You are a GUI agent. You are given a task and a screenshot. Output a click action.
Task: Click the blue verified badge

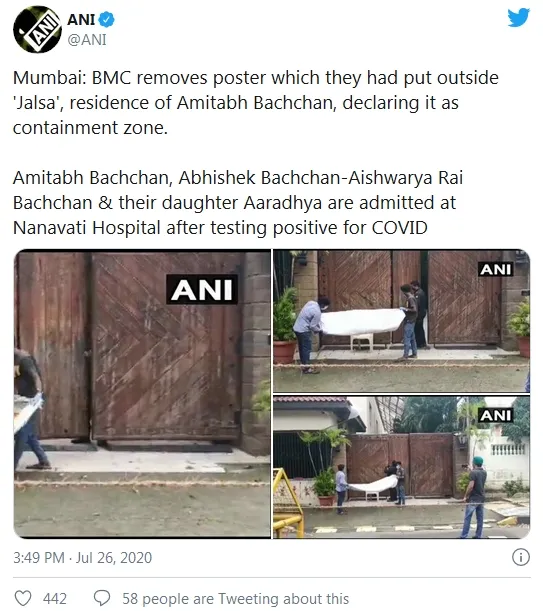[x=106, y=19]
